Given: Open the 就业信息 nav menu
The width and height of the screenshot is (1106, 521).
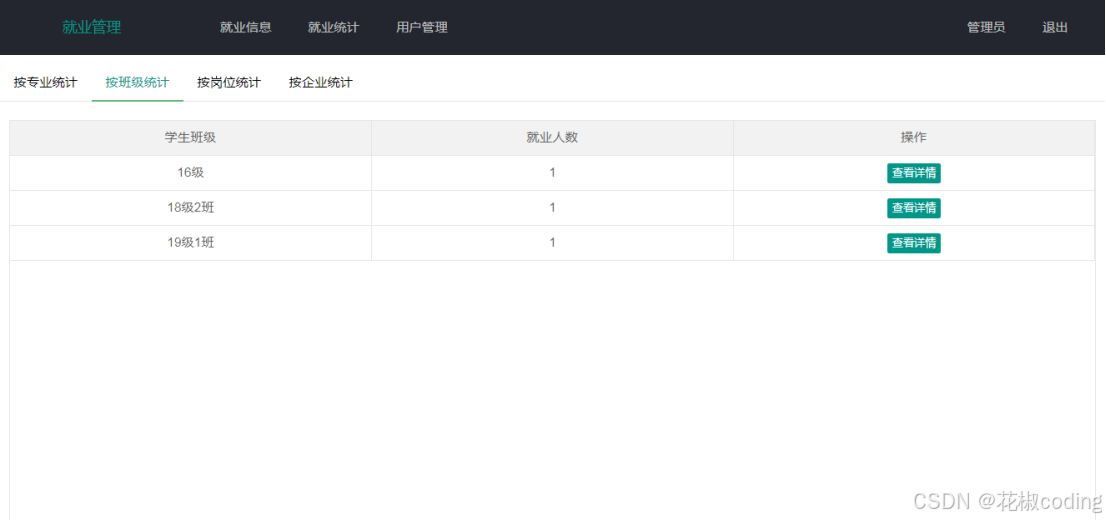Looking at the screenshot, I should 245,27.
